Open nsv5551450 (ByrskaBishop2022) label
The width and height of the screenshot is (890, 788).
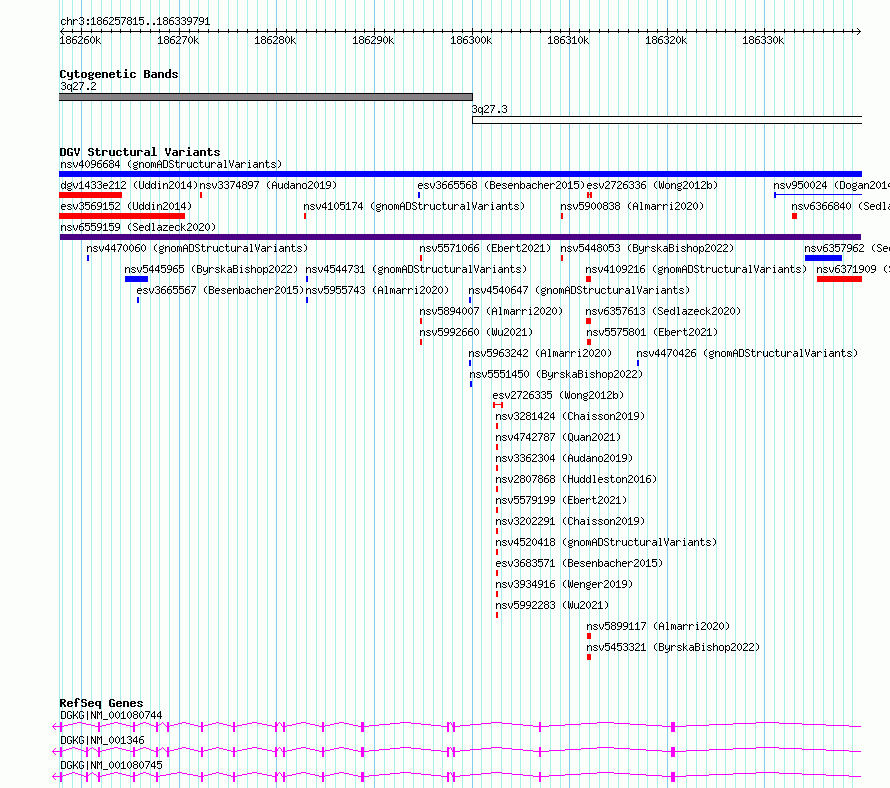coord(556,375)
